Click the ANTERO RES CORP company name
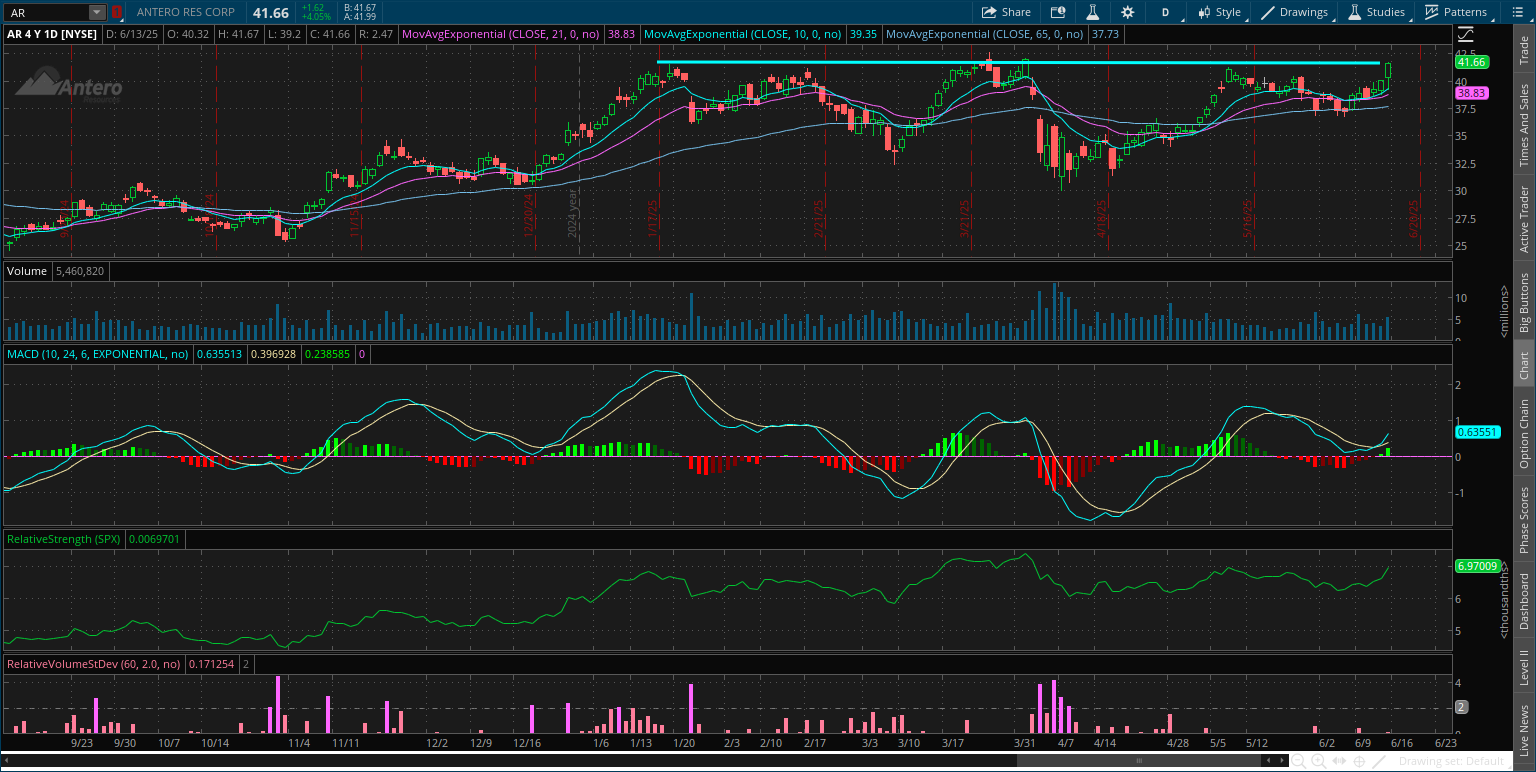Screen dimensions: 1536x772 187,12
